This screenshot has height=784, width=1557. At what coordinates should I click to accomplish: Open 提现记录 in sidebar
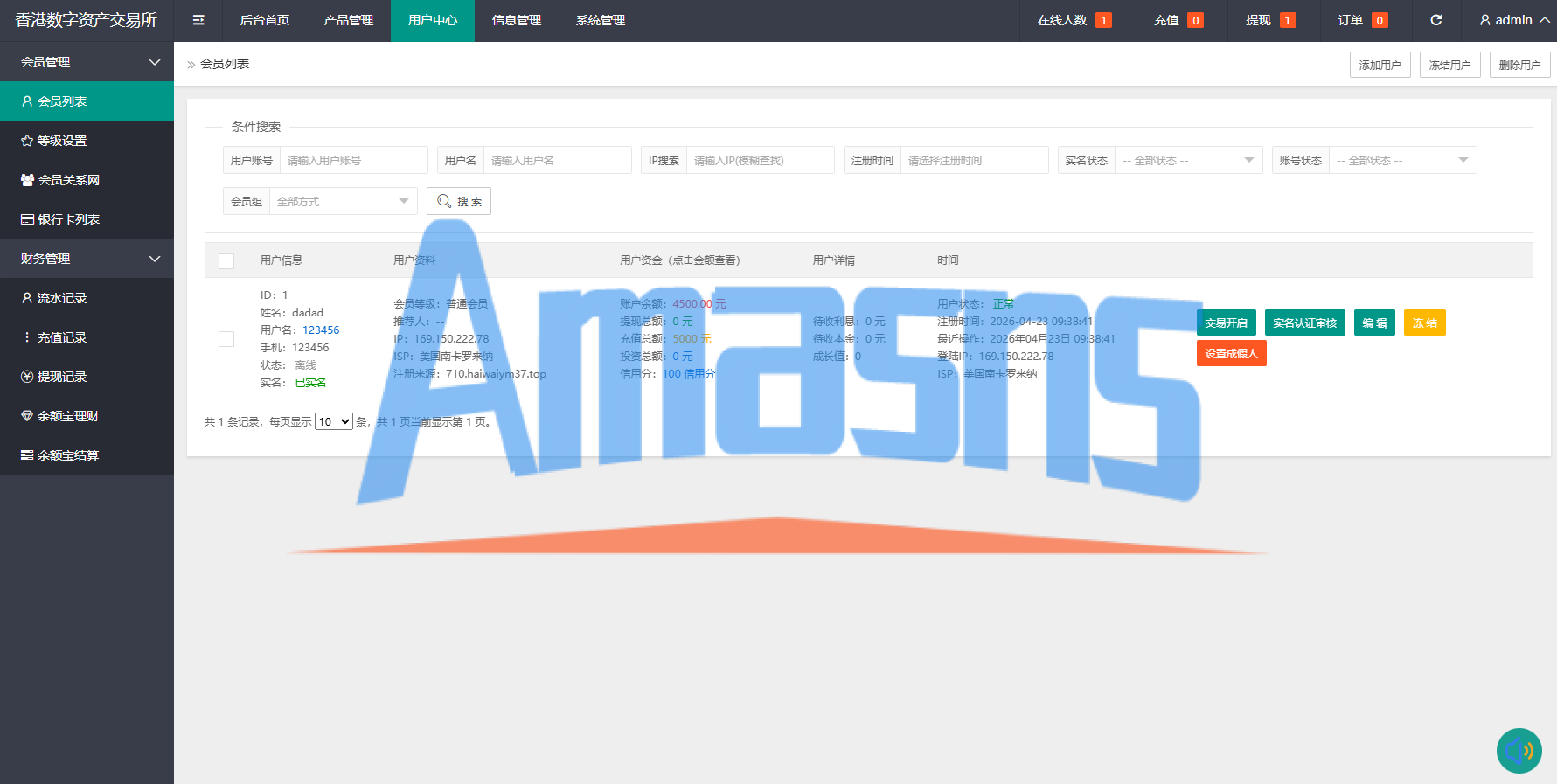(x=87, y=377)
